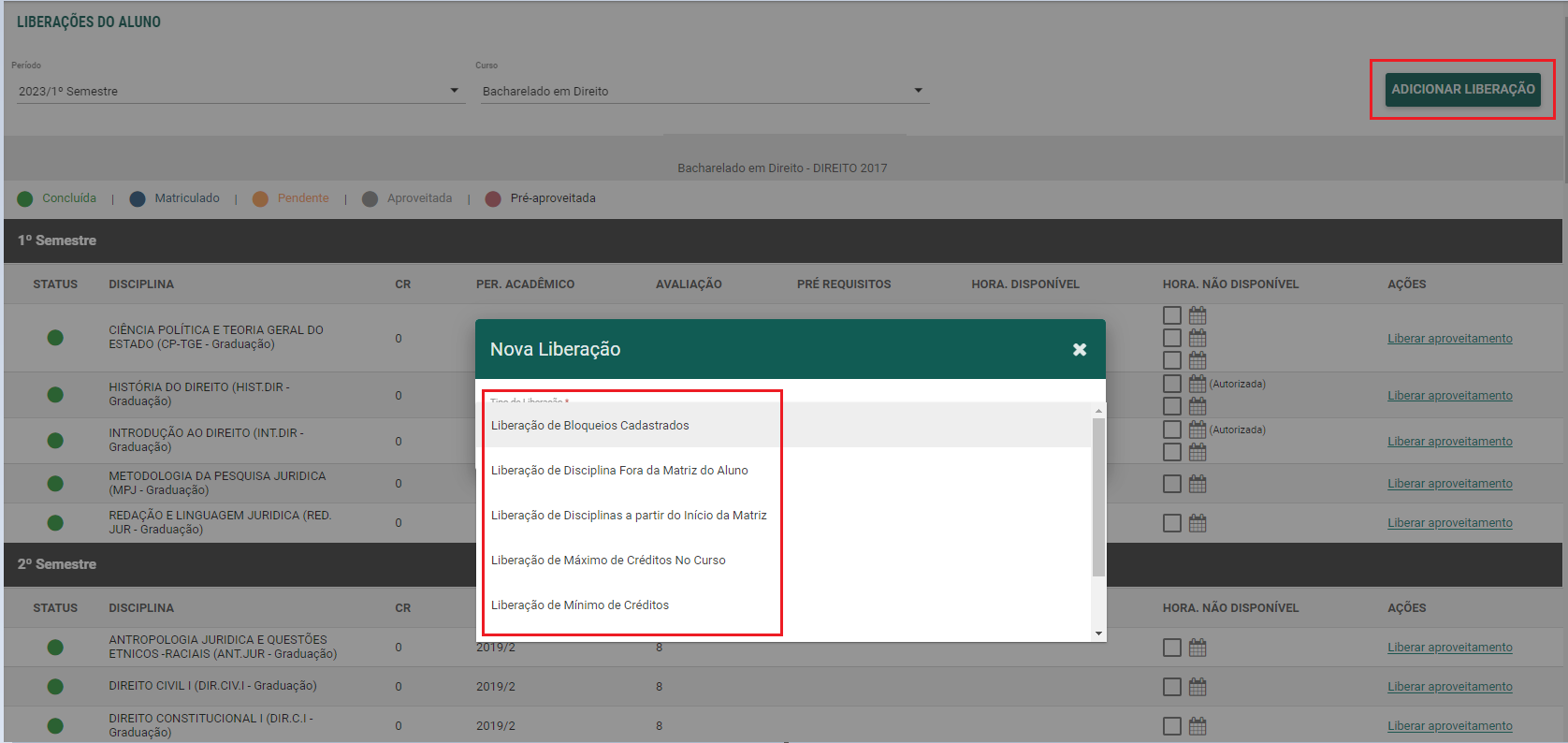Tick the checkbox in Redação e Linguagem Jurídica row
1568x743 pixels.
coord(1172,523)
